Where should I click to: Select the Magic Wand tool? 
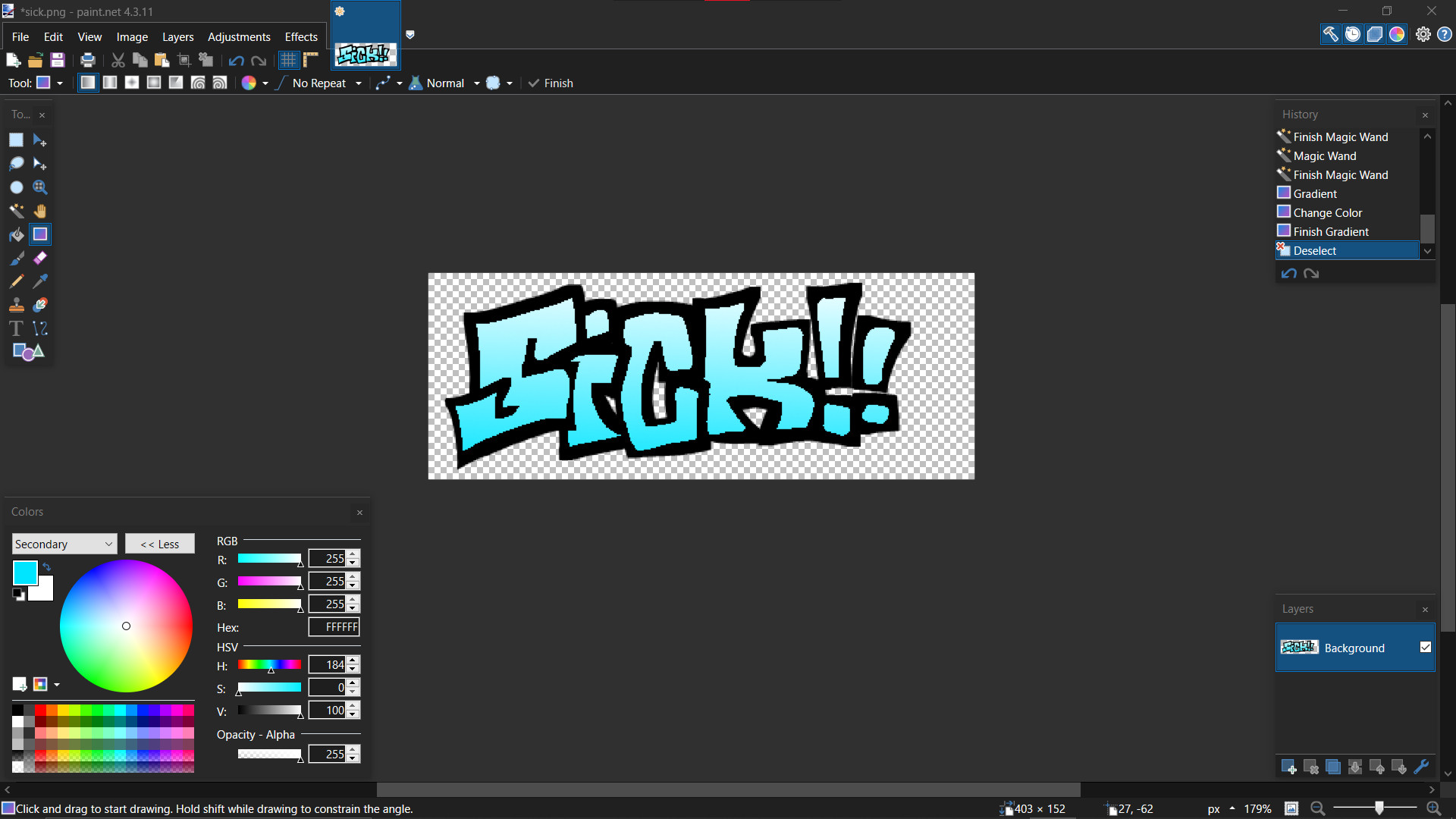[x=17, y=211]
